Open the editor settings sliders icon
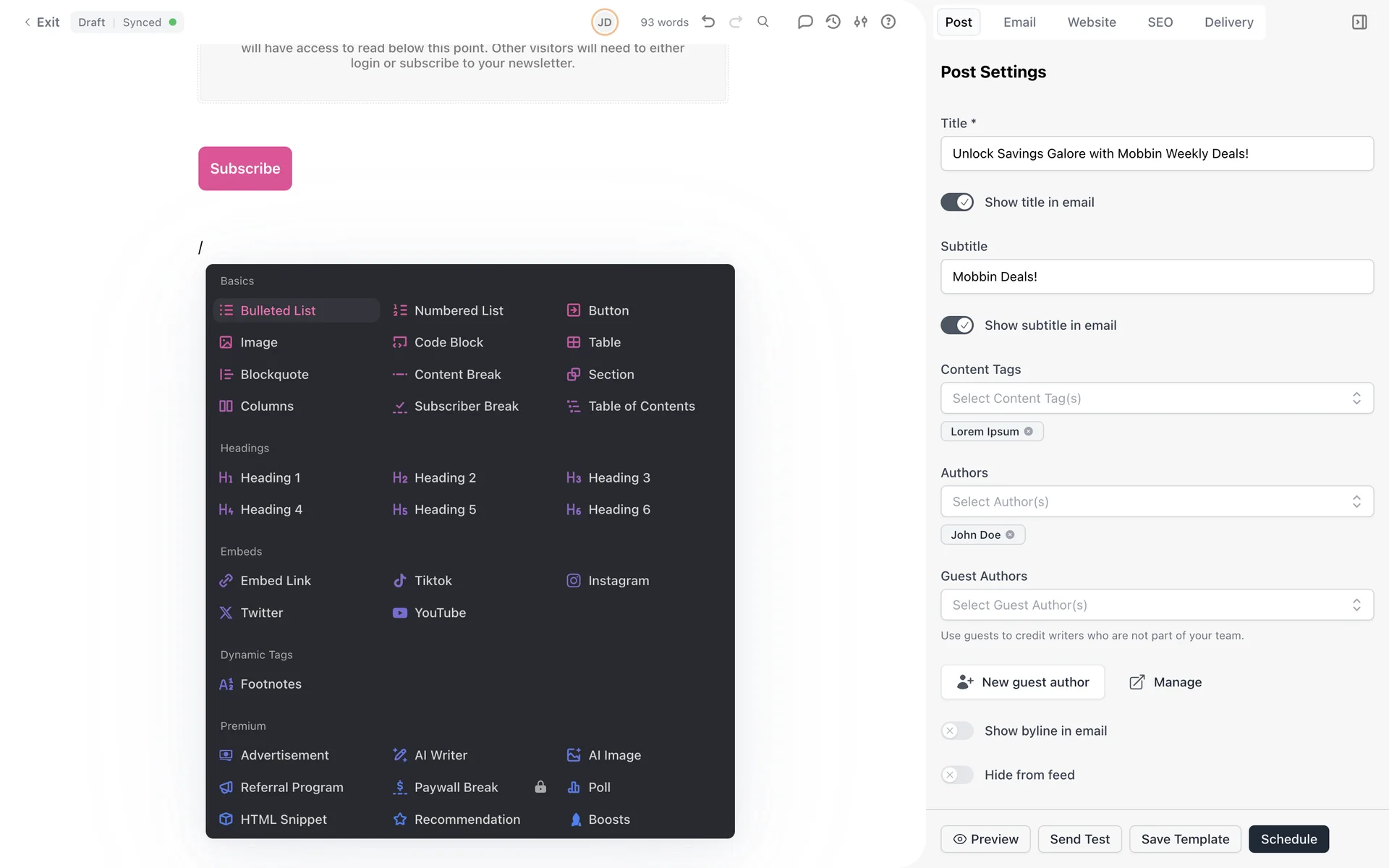1389x868 pixels. [860, 22]
